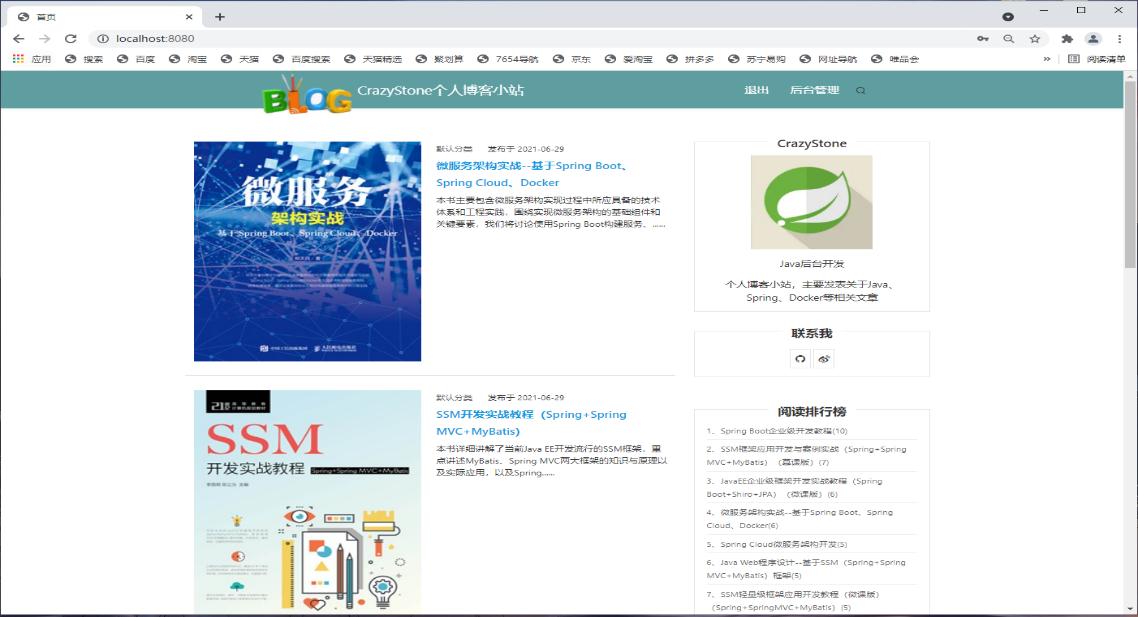Click the browser zoom magnifier icon
This screenshot has height=617, width=1138.
[1008, 39]
